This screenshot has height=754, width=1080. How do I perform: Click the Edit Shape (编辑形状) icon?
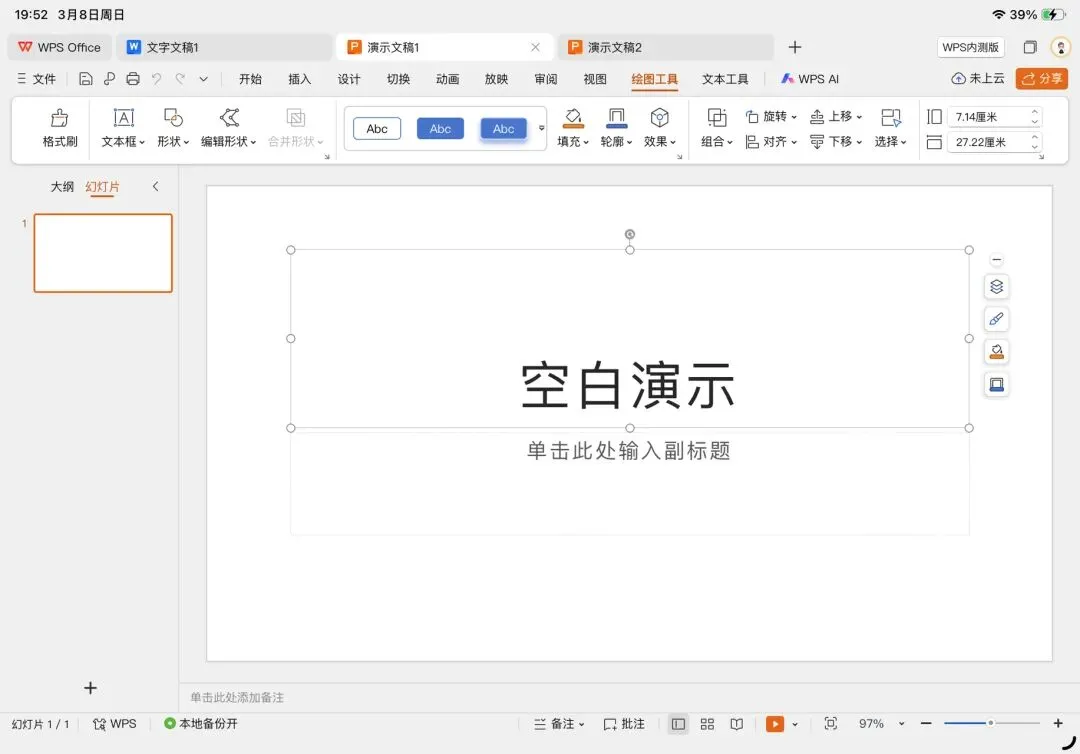(x=229, y=118)
